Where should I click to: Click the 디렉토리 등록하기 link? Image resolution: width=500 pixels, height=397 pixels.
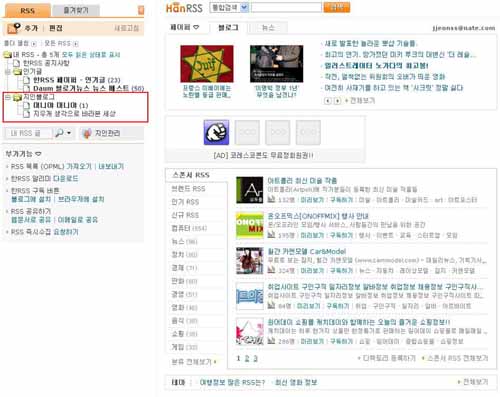389,358
